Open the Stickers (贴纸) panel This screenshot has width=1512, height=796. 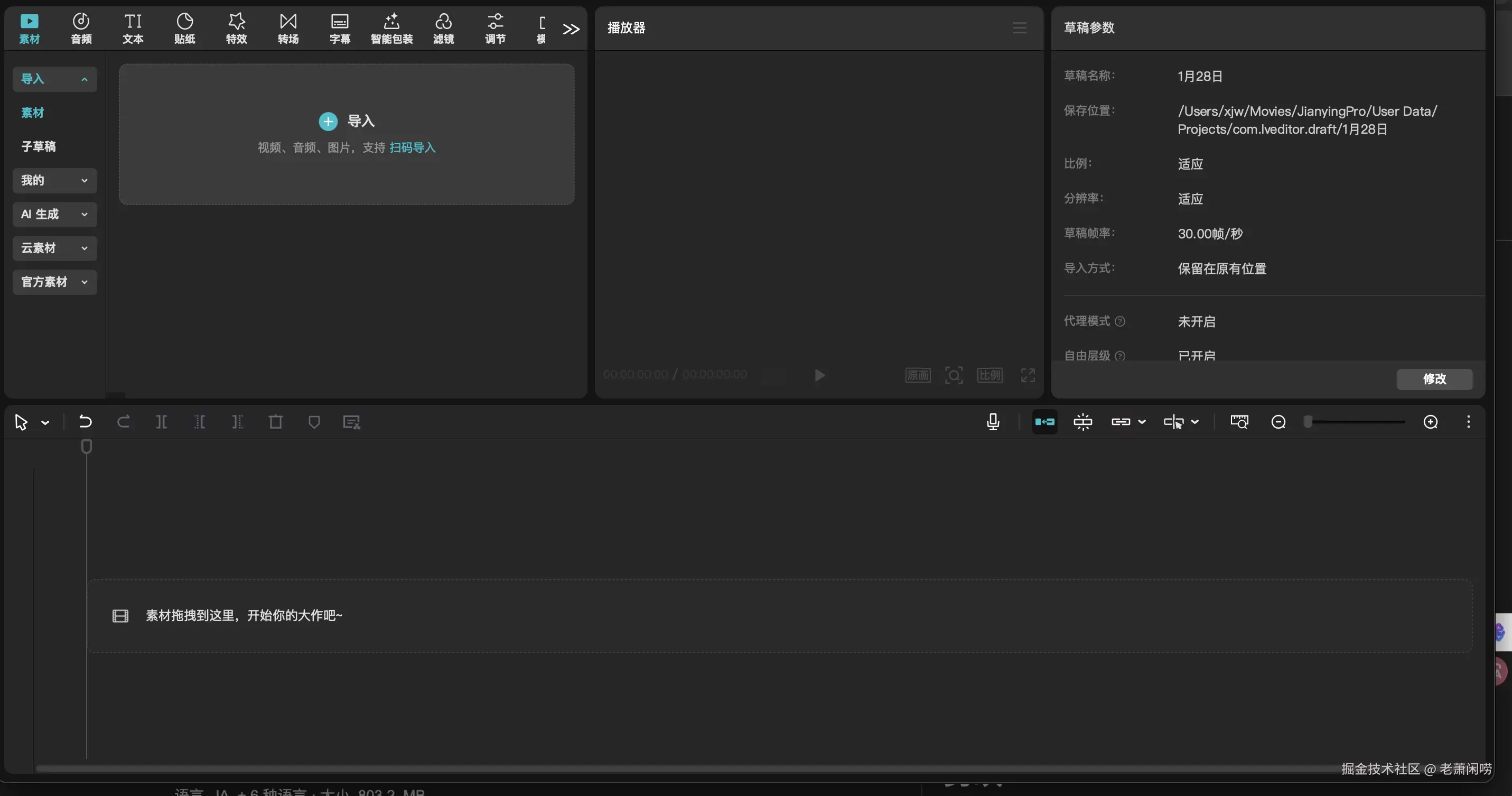(x=184, y=28)
